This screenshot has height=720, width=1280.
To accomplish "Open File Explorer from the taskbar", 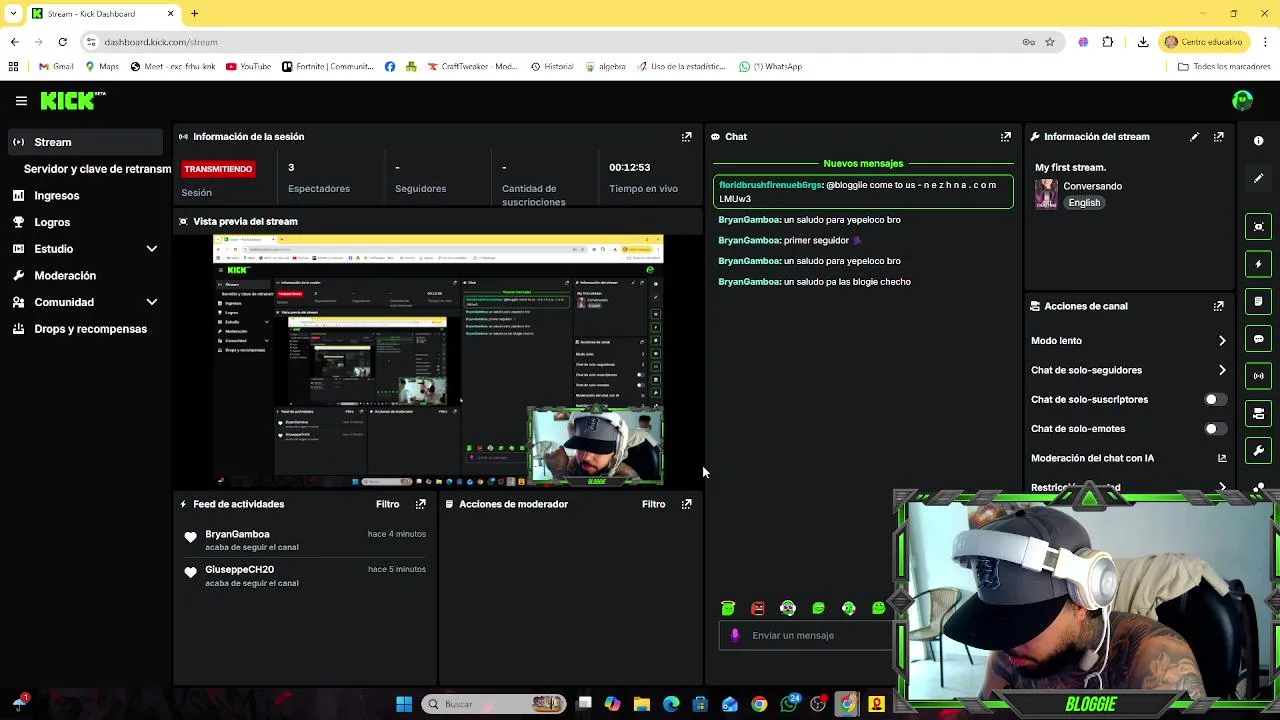I will pos(642,704).
